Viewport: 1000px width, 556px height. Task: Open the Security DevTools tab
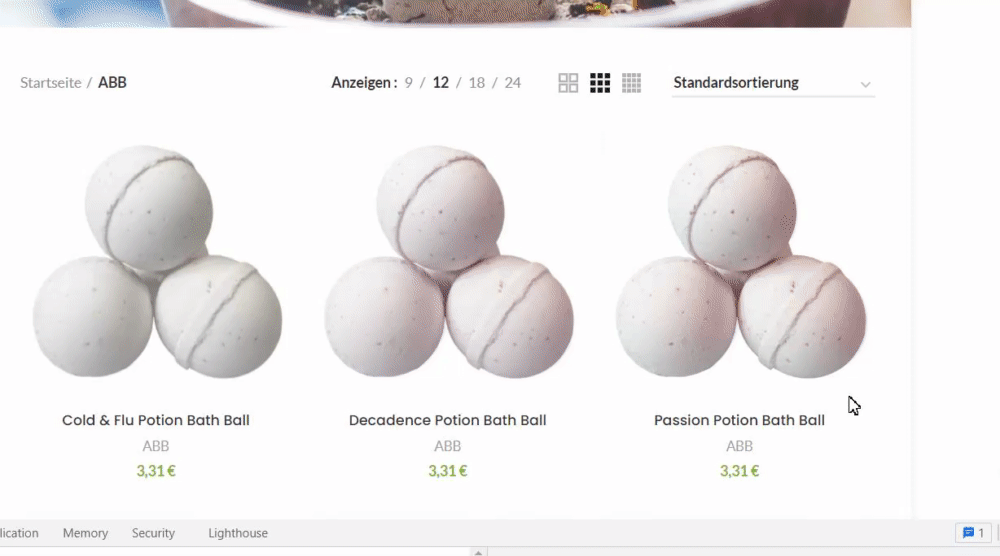click(x=153, y=533)
